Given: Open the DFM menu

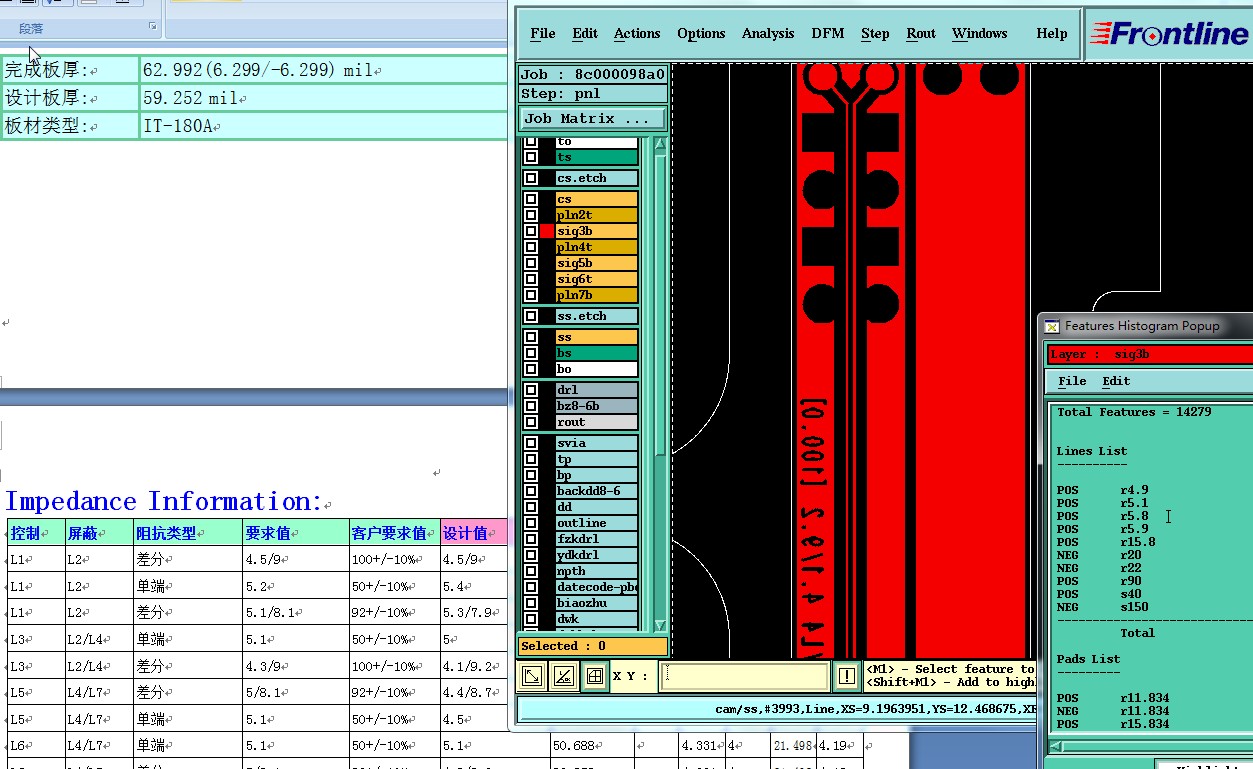Looking at the screenshot, I should pos(828,34).
